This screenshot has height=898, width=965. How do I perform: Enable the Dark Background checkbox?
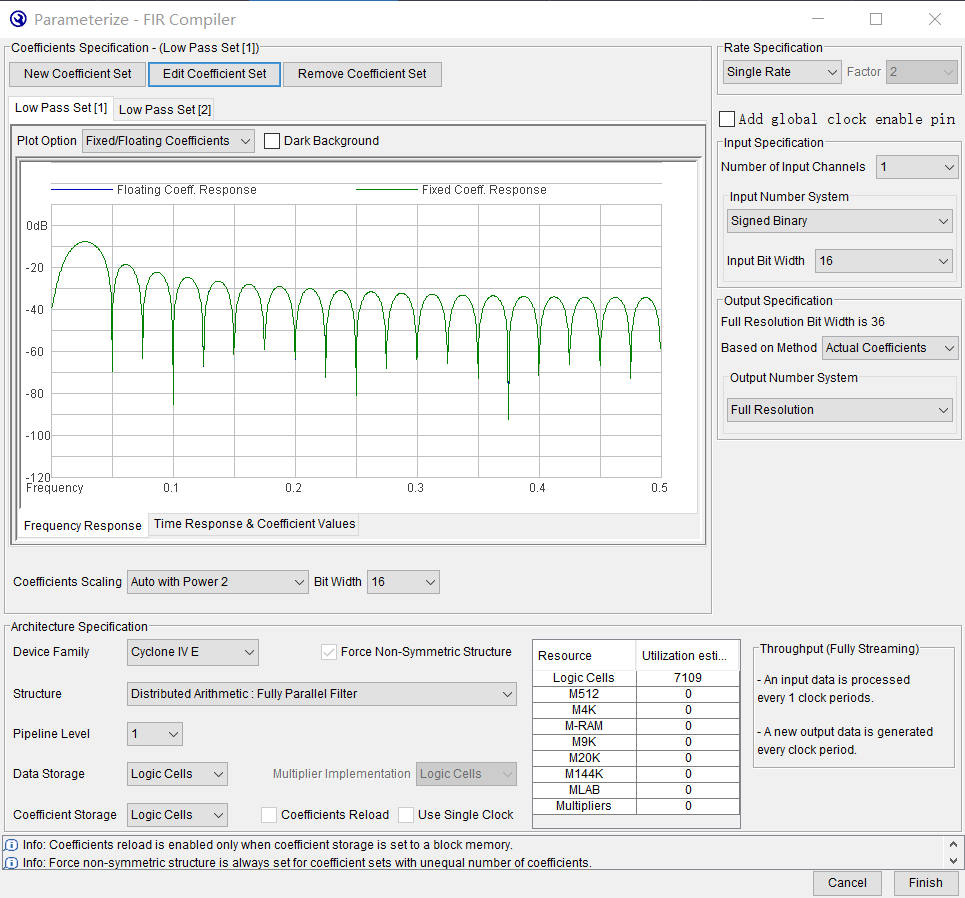[272, 141]
